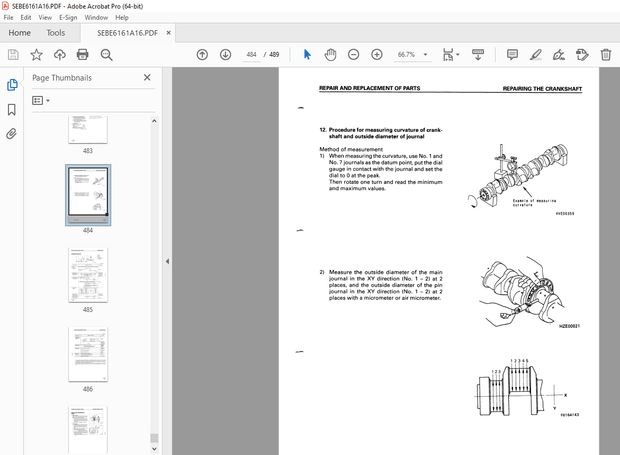Click the Zoom in plus button

(377, 55)
